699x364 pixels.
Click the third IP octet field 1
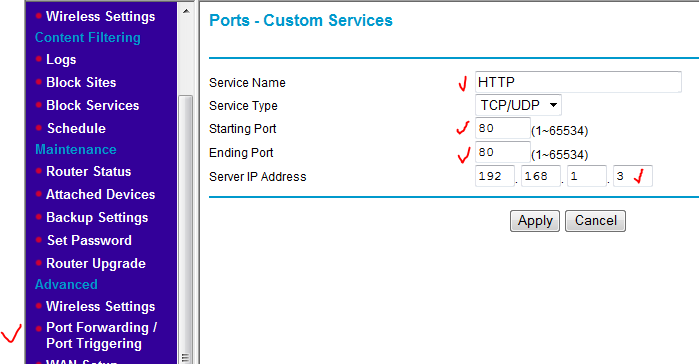[x=587, y=176]
